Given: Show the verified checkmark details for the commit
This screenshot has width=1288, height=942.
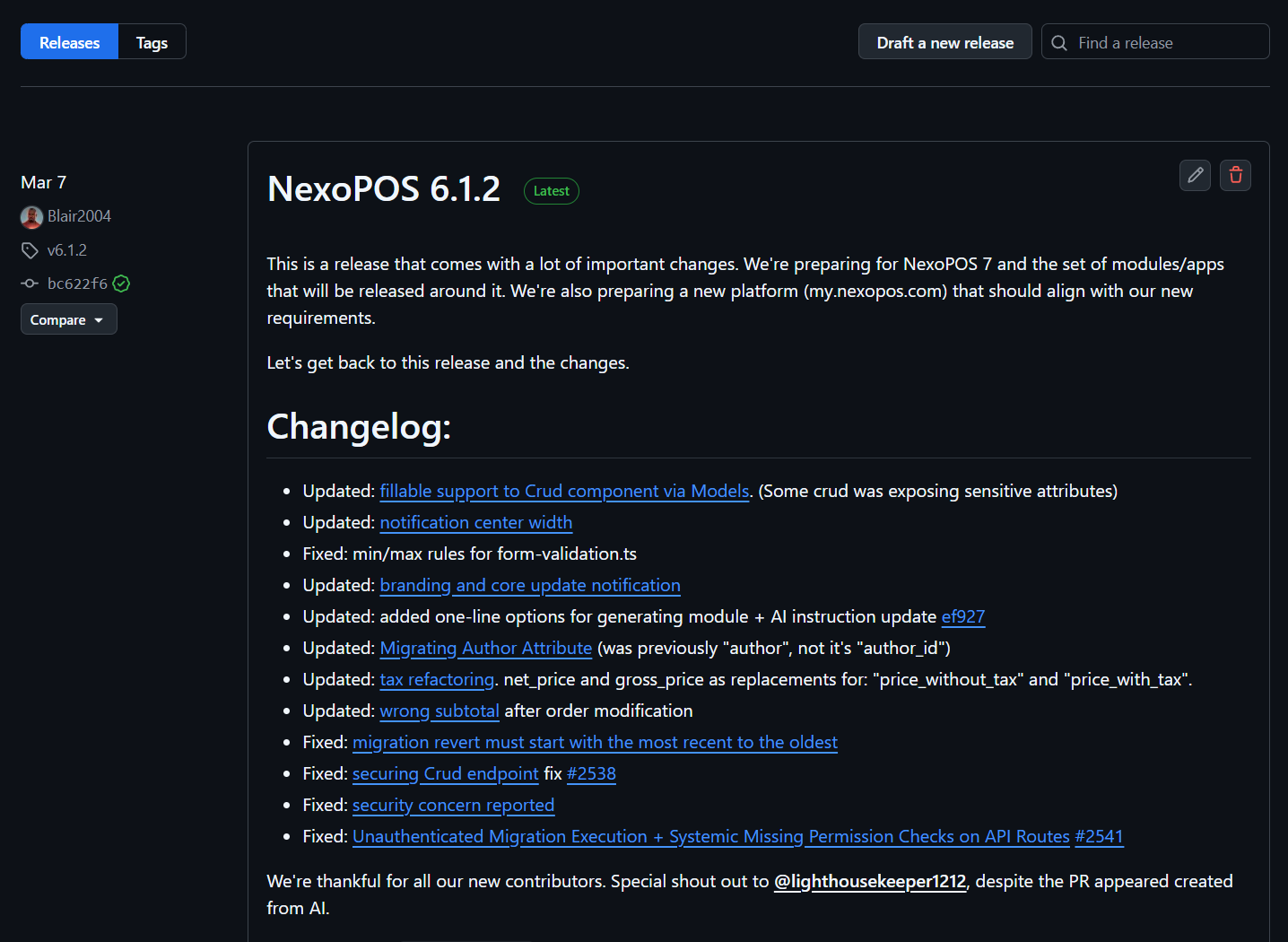Looking at the screenshot, I should point(122,283).
